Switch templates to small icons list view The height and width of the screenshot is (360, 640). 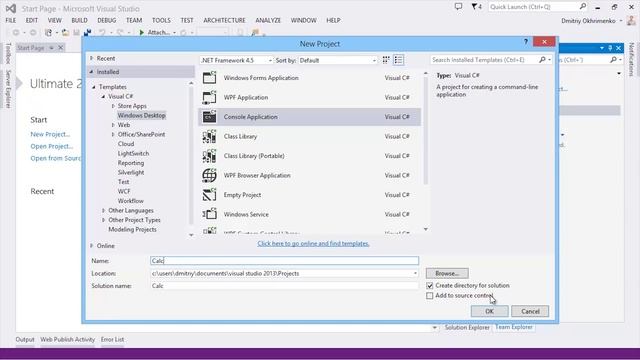398,60
